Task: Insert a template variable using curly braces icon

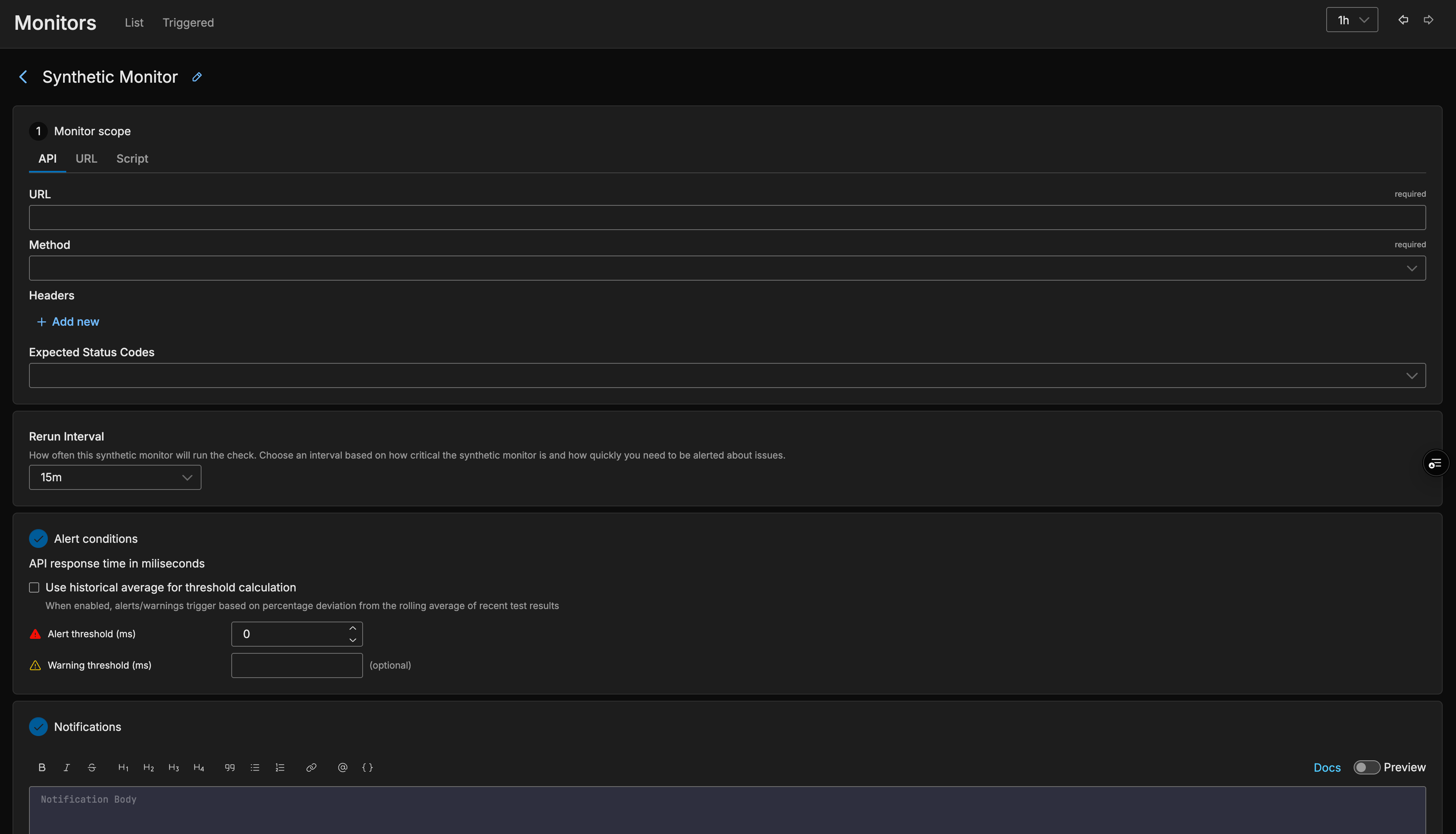Action: [367, 767]
